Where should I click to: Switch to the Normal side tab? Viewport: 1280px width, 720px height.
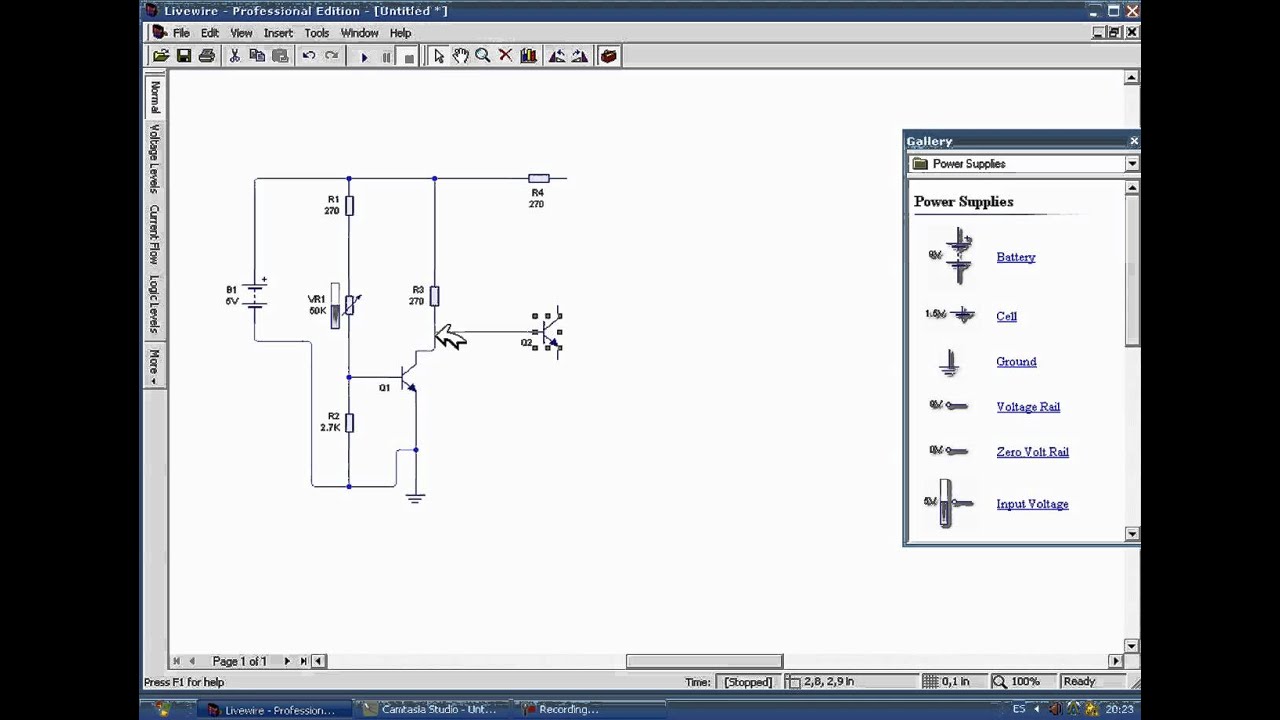[154, 97]
